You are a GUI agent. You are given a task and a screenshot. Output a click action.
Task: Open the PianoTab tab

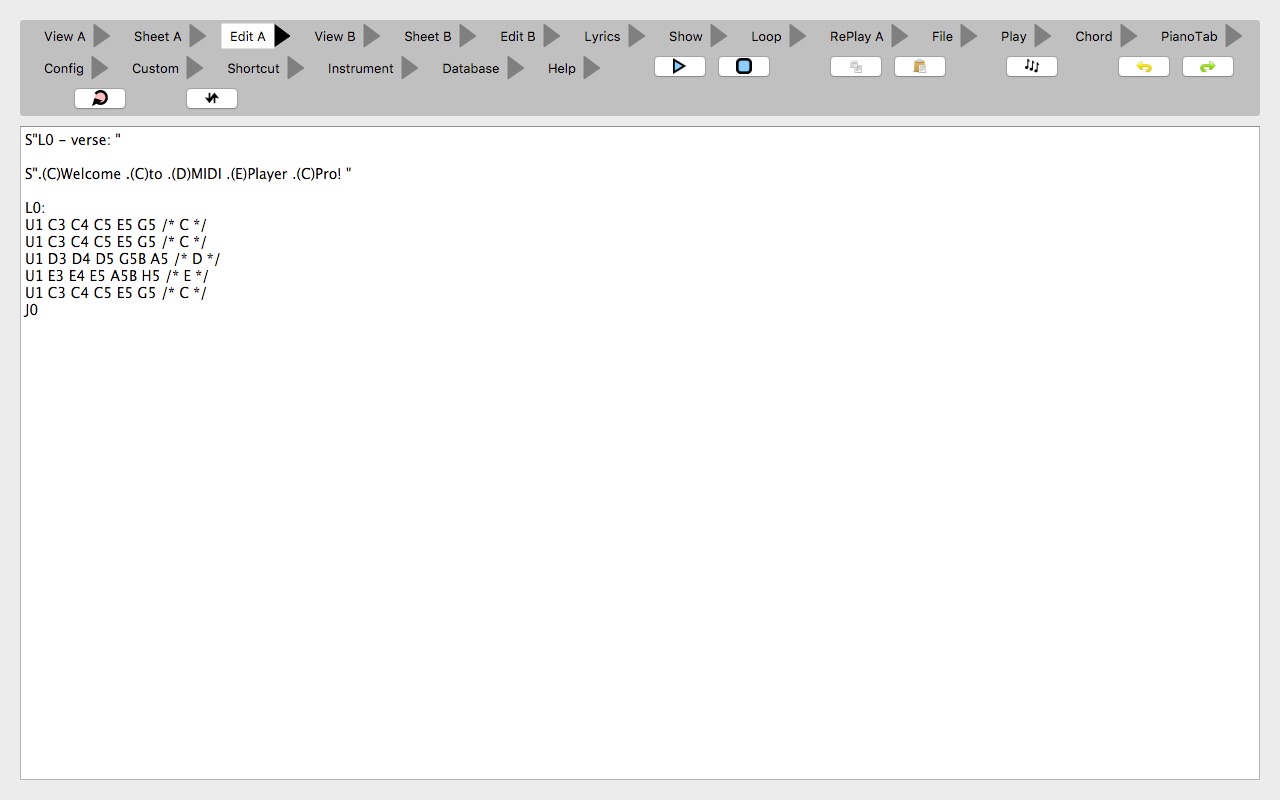click(1189, 37)
